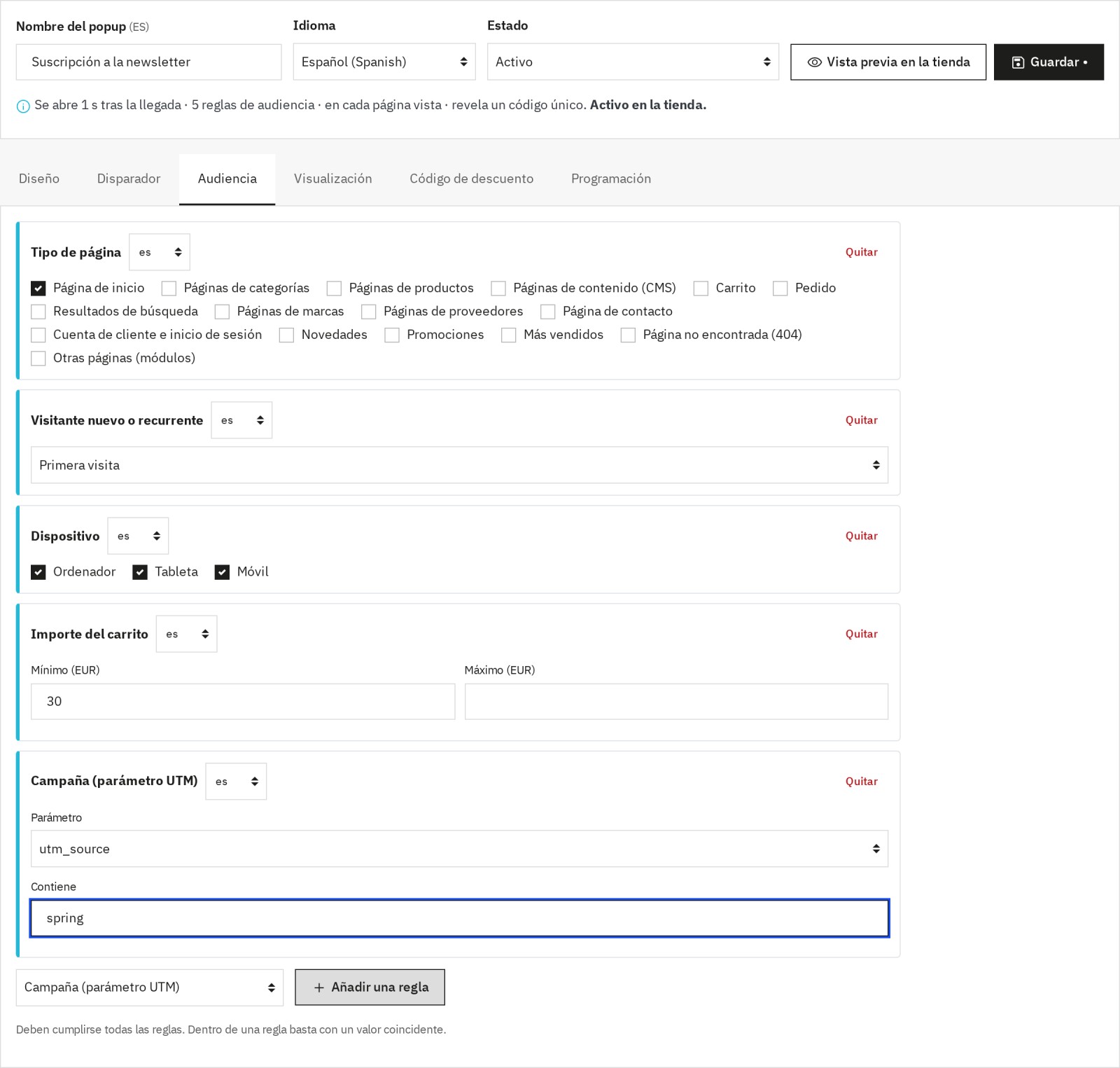Click the Máximo (EUR) field
This screenshot has height=1068, width=1120.
(x=676, y=702)
